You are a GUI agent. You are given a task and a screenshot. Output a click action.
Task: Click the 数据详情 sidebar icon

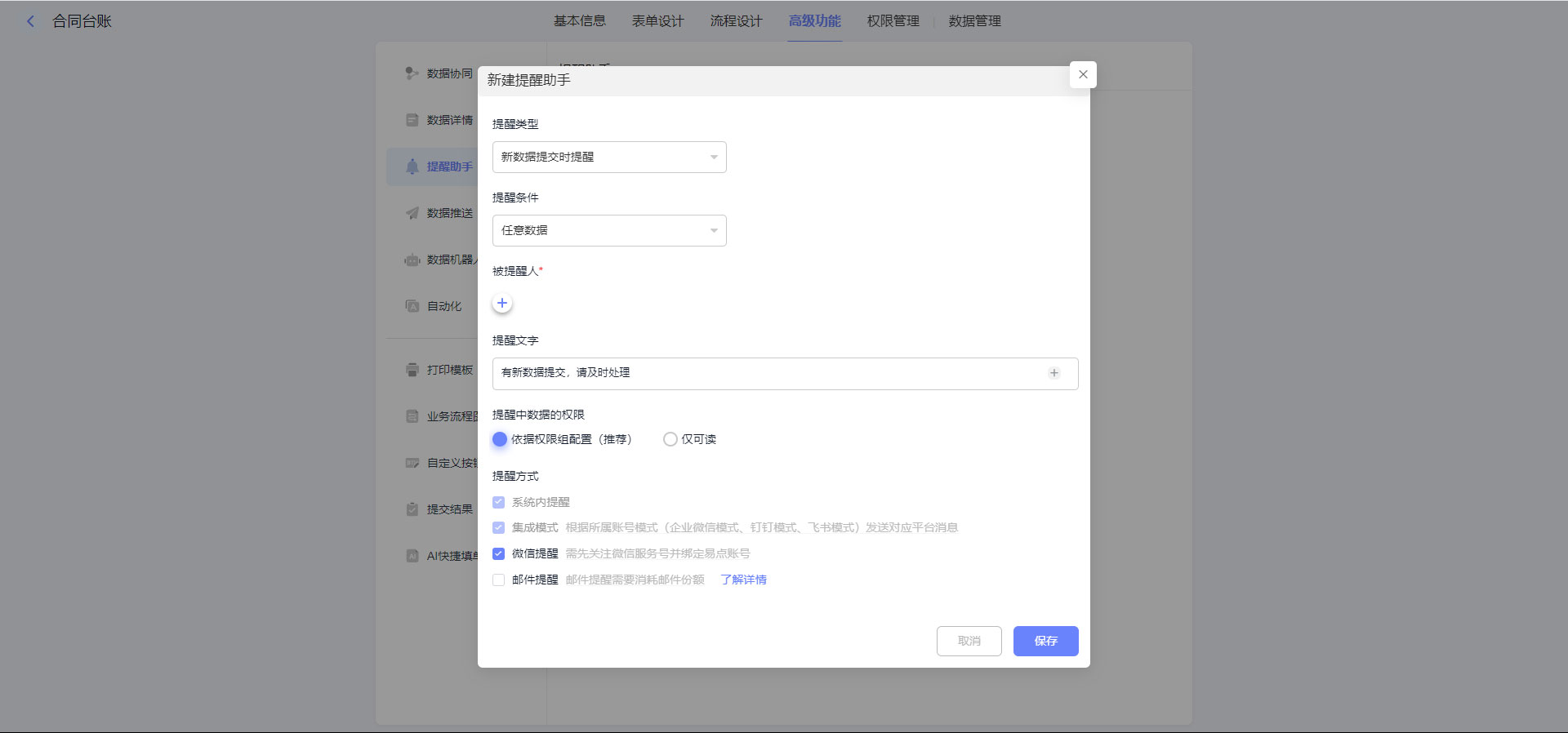click(412, 120)
